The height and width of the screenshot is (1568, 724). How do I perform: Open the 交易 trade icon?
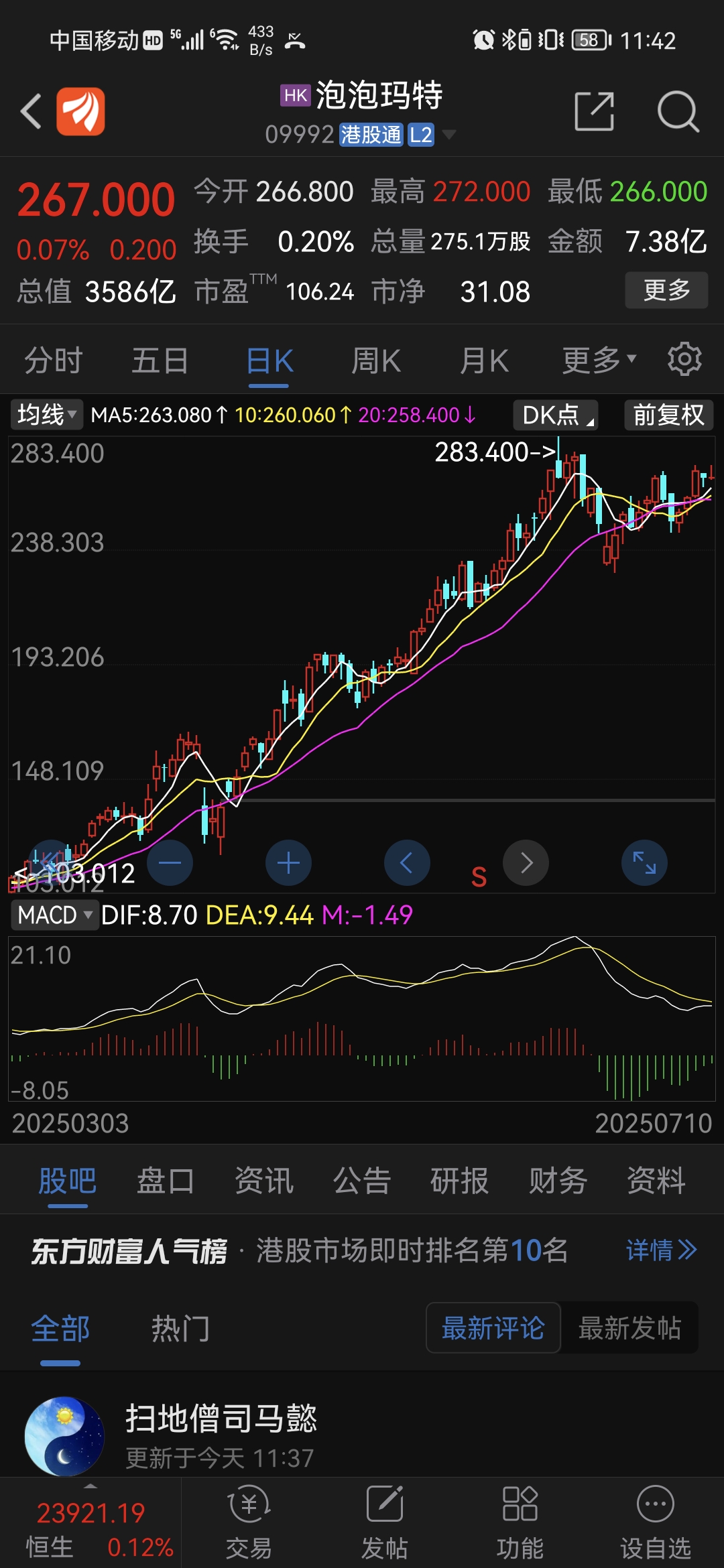pyautogui.click(x=249, y=1524)
